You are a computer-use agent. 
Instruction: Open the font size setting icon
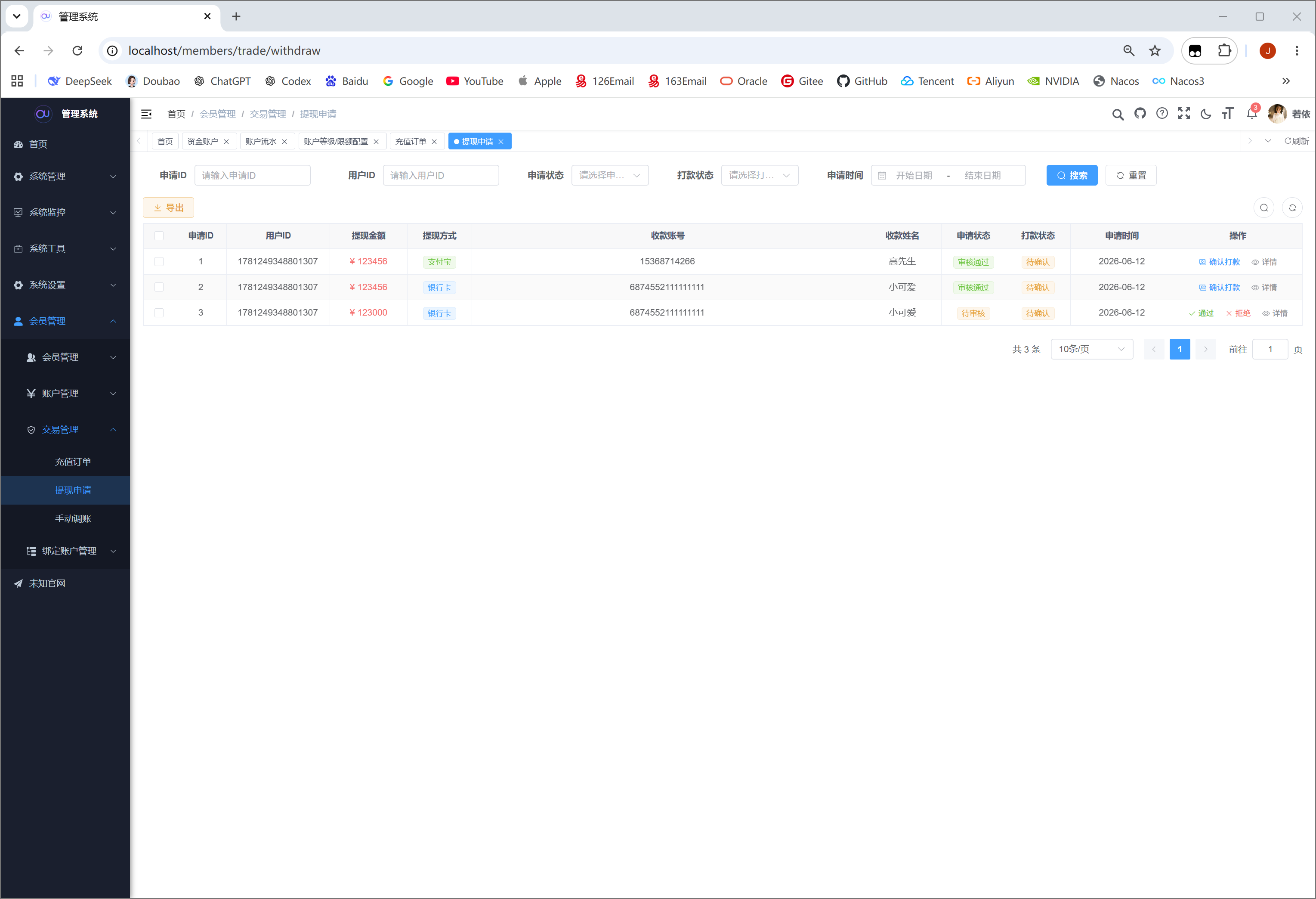pyautogui.click(x=1227, y=113)
